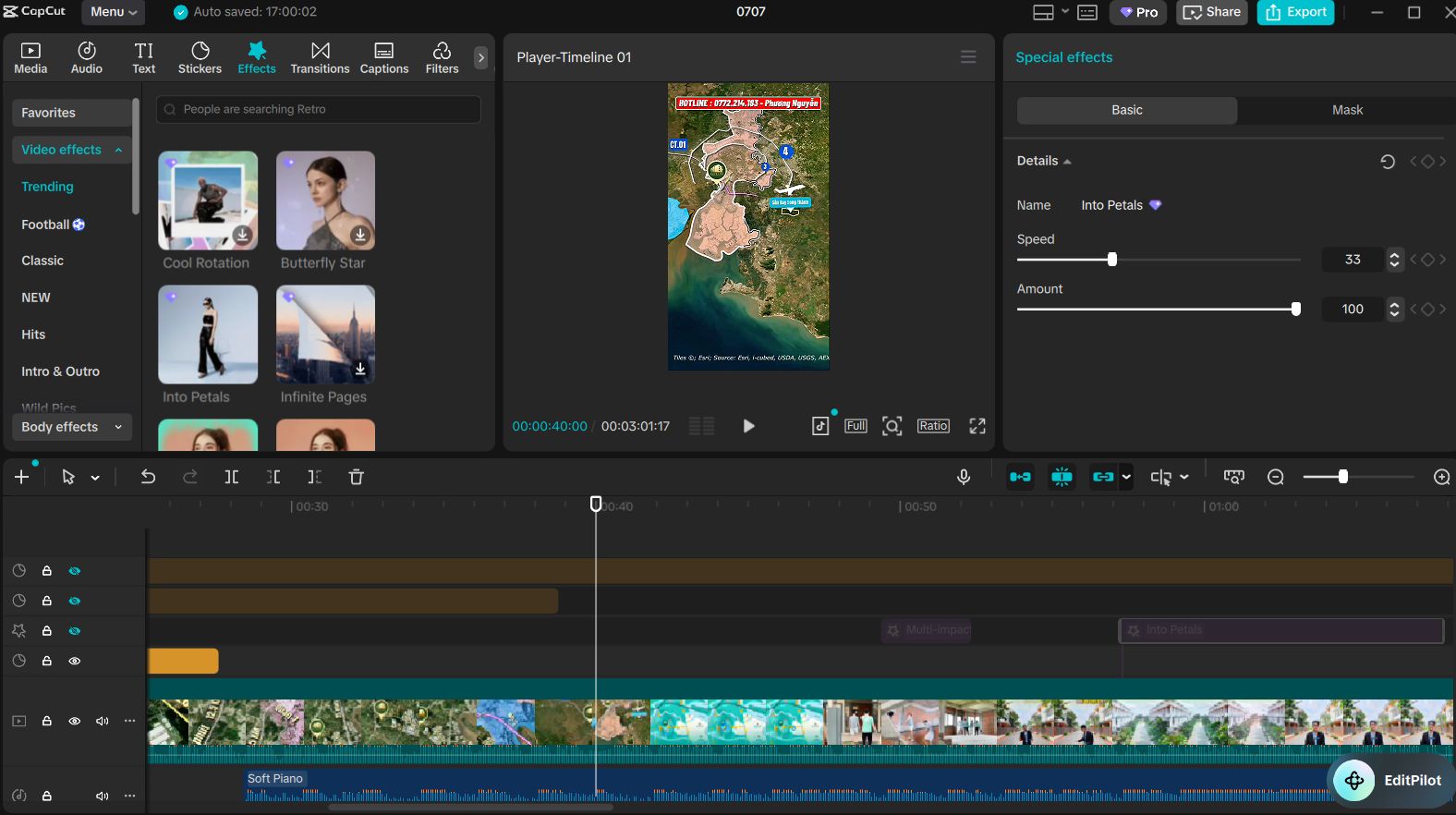Toggle visibility of the orange clip track
Image resolution: width=1456 pixels, height=815 pixels.
coord(75,661)
